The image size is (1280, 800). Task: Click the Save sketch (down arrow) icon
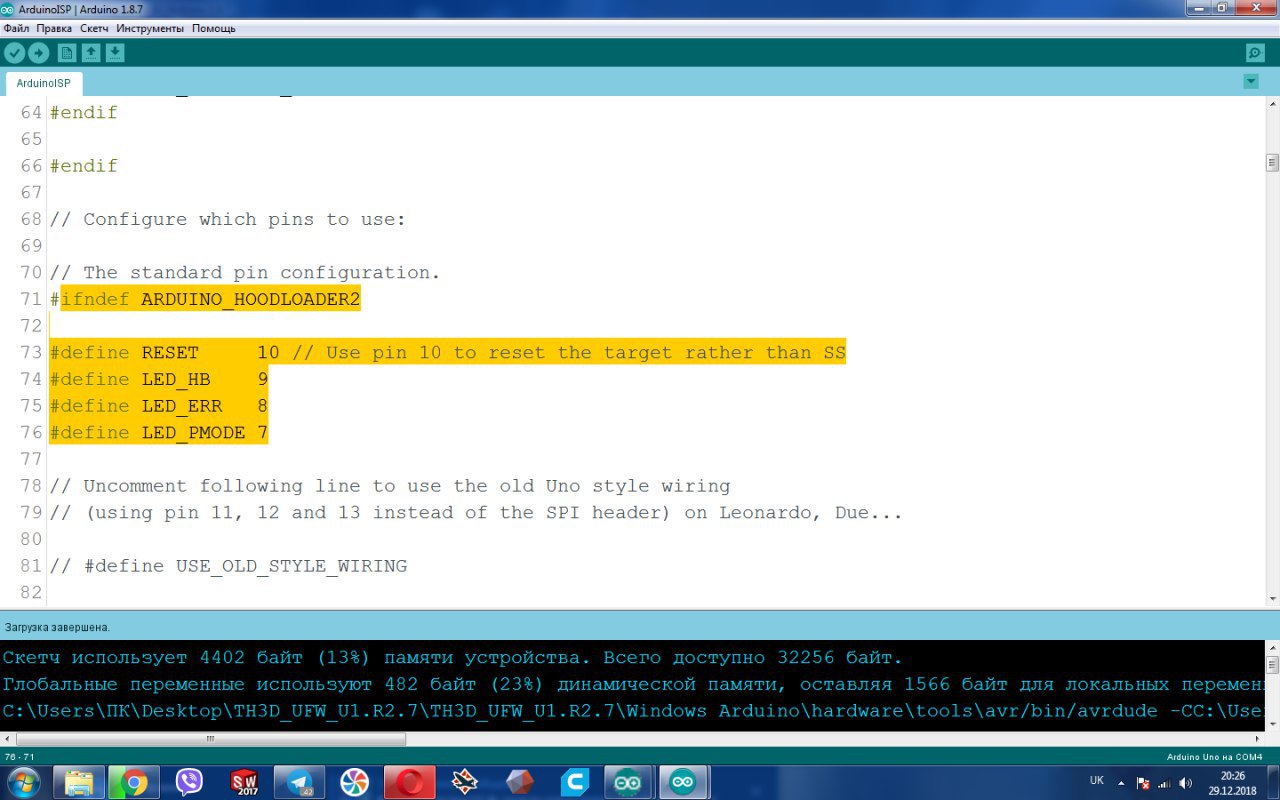(x=115, y=53)
